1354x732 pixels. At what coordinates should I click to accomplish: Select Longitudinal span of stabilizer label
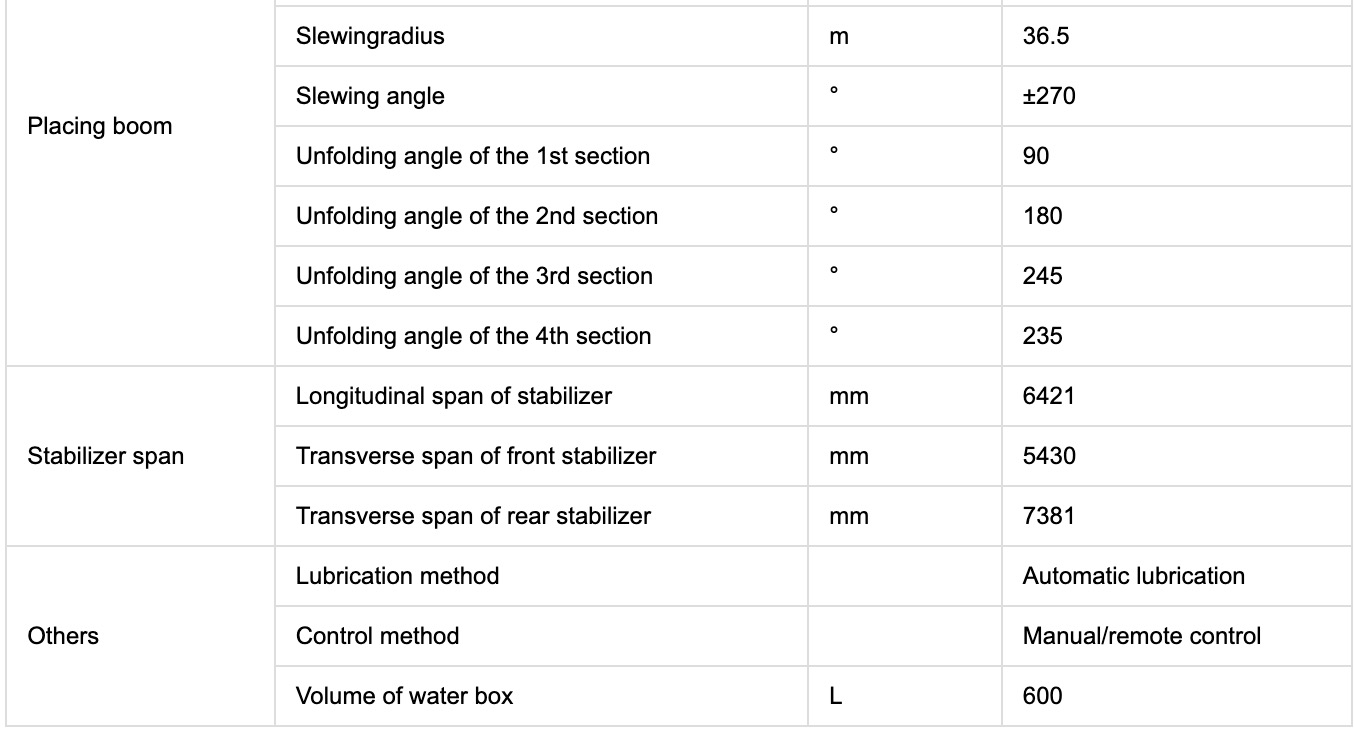pyautogui.click(x=454, y=397)
